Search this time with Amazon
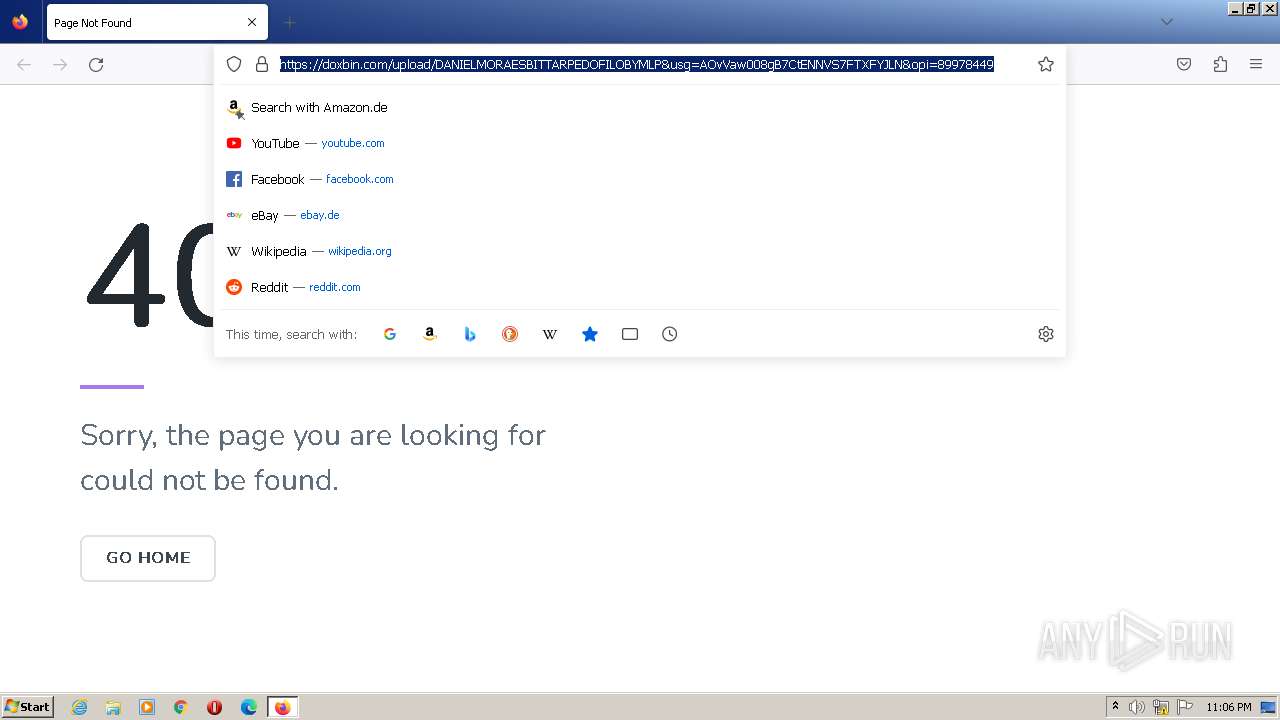1280x720 pixels. pos(430,334)
